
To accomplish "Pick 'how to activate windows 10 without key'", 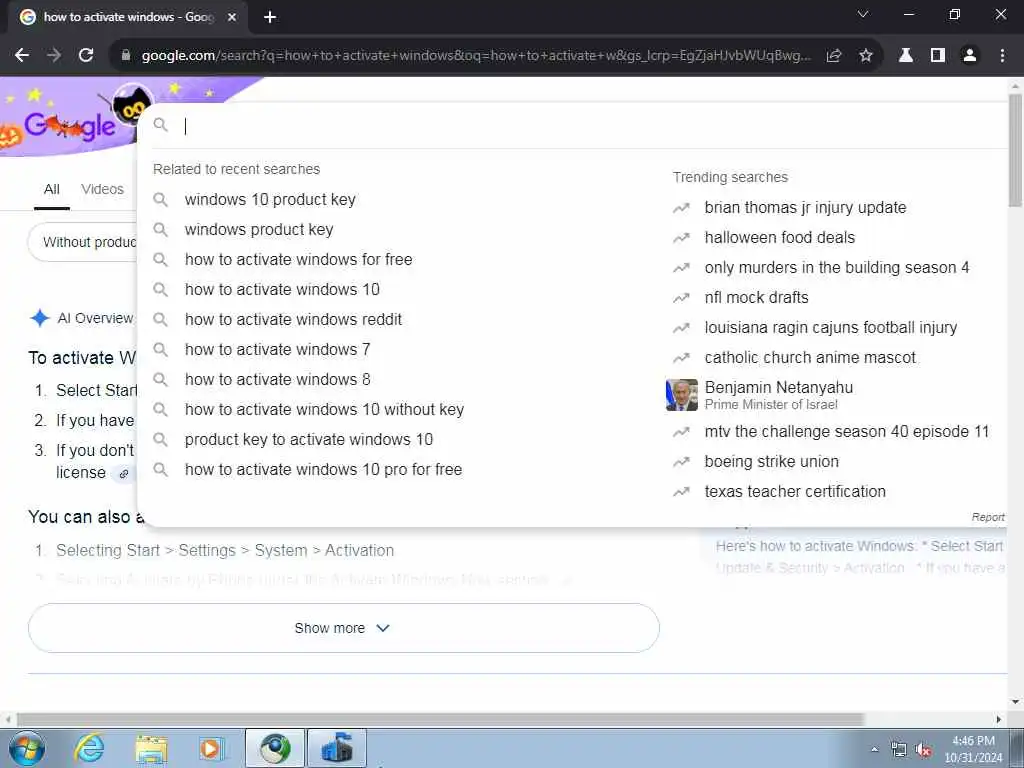I will (x=325, y=409).
